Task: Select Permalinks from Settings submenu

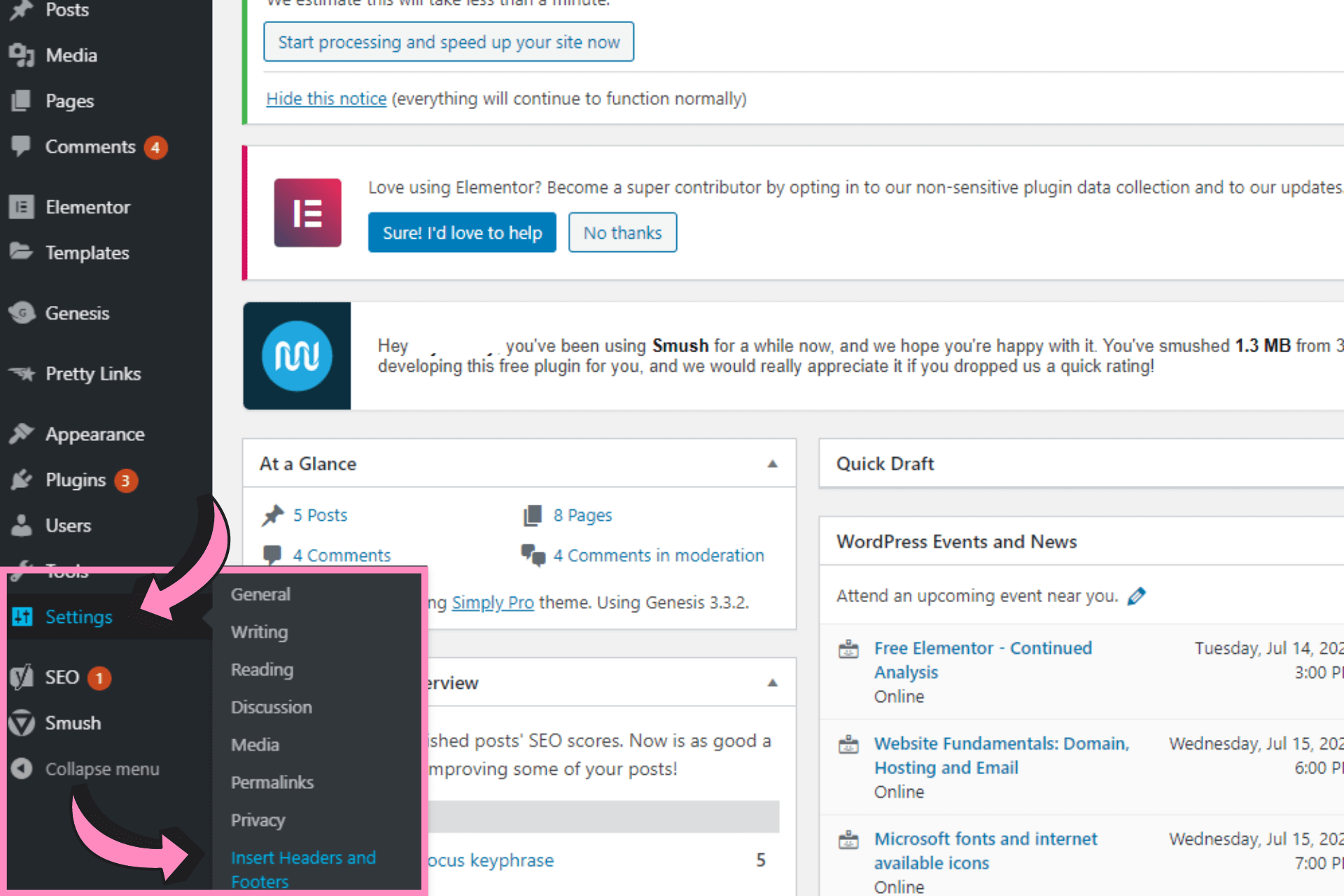Action: coord(272,783)
